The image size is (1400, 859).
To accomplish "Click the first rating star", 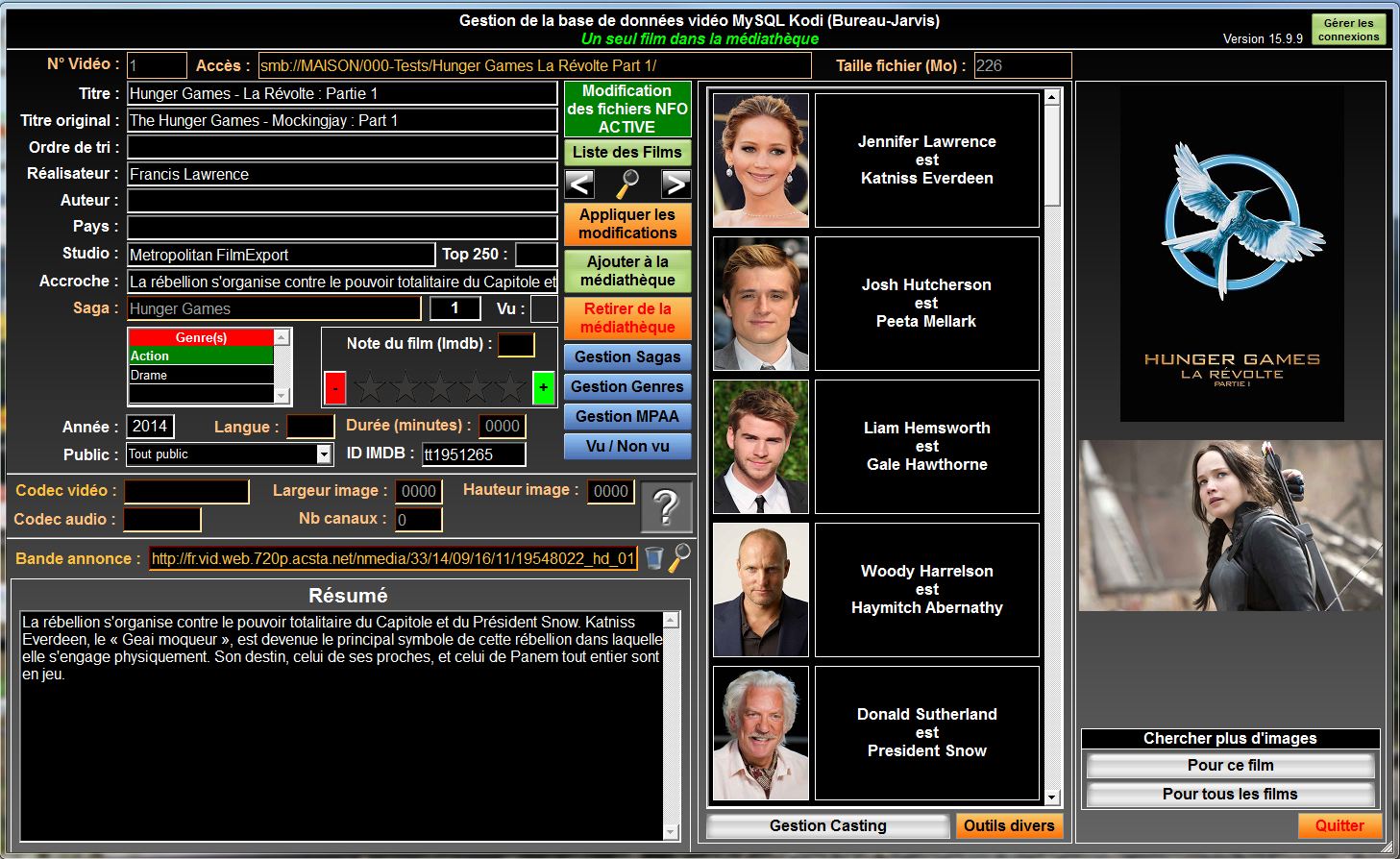I will pos(370,388).
